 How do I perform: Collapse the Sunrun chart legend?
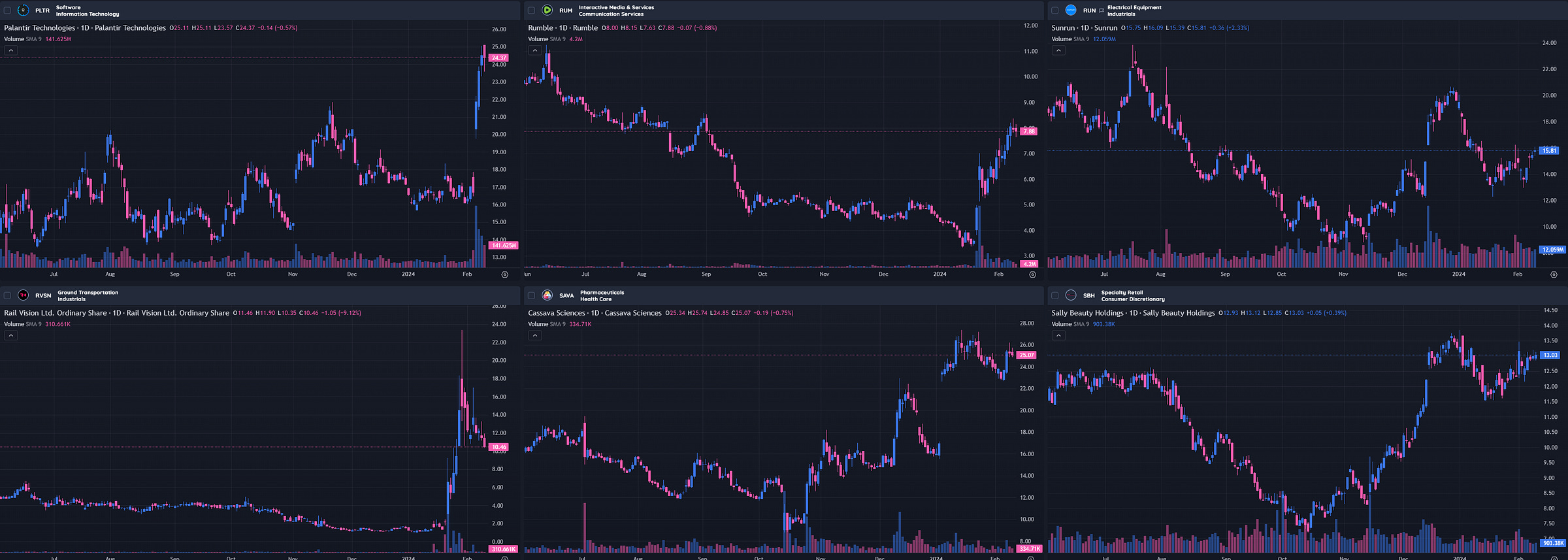tap(1058, 50)
